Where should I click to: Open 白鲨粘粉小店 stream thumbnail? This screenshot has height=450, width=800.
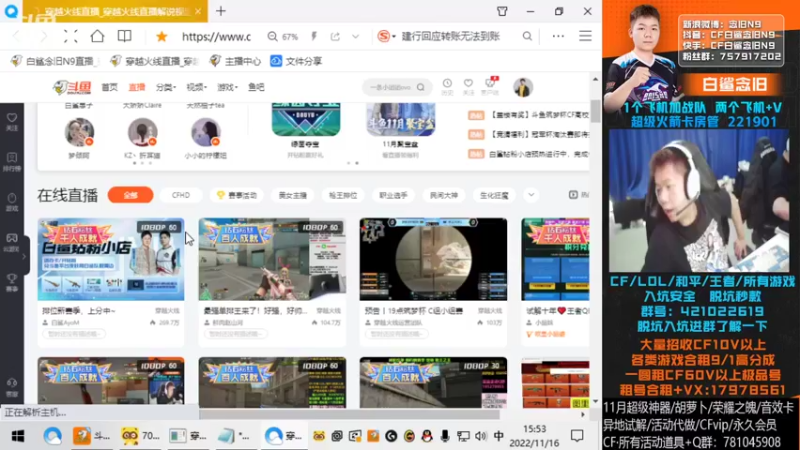point(111,259)
